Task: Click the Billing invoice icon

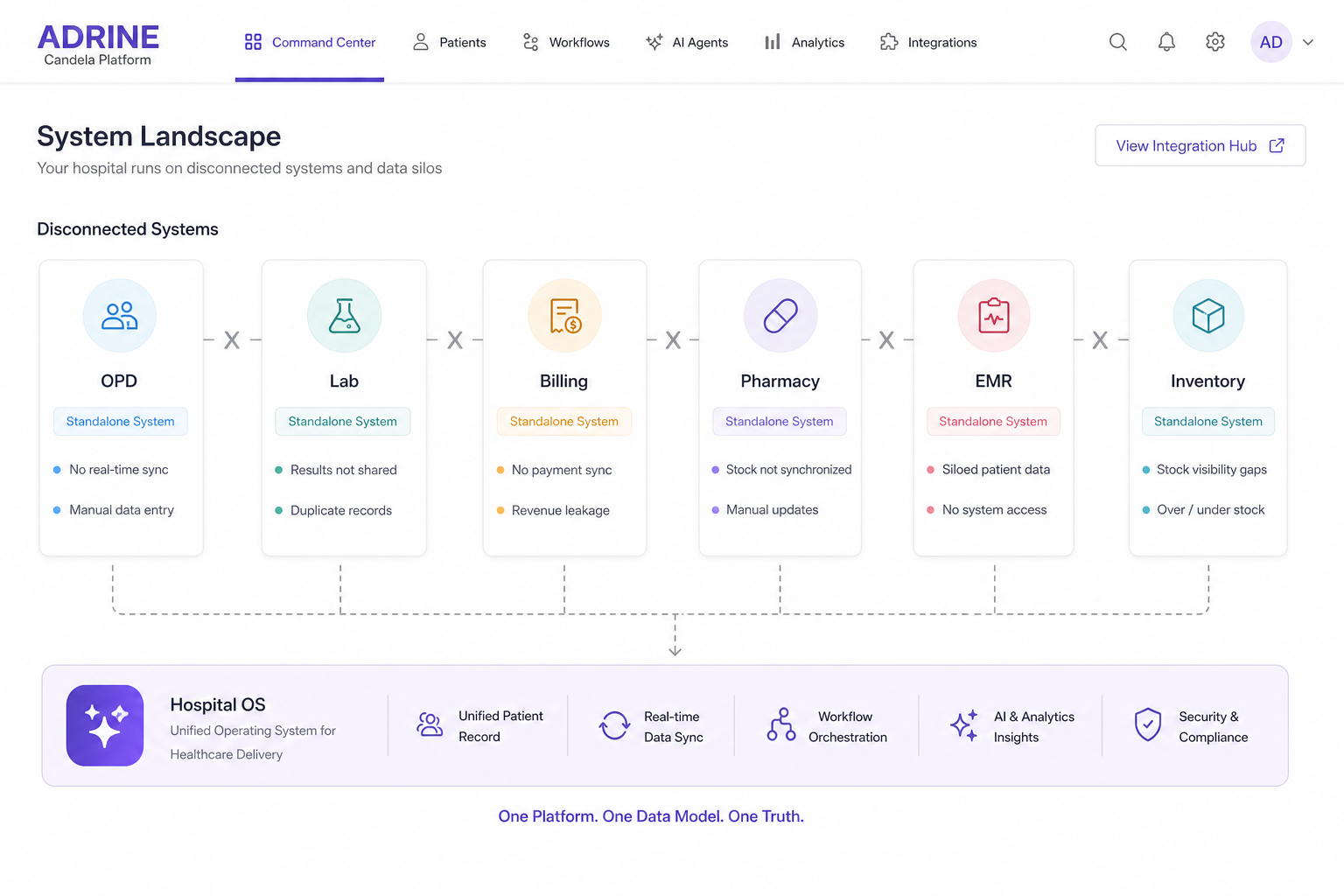Action: [564, 316]
